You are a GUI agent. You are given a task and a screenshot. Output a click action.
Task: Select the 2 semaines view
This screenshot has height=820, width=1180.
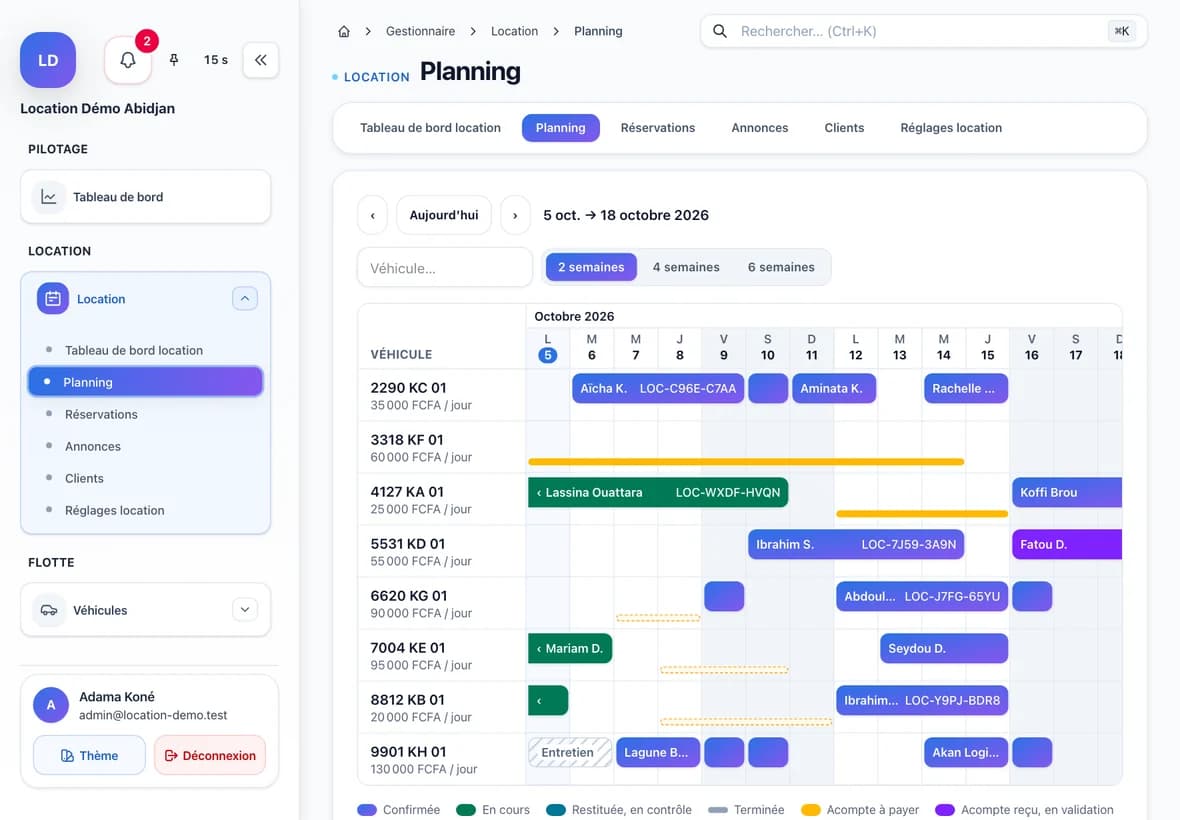pos(592,267)
